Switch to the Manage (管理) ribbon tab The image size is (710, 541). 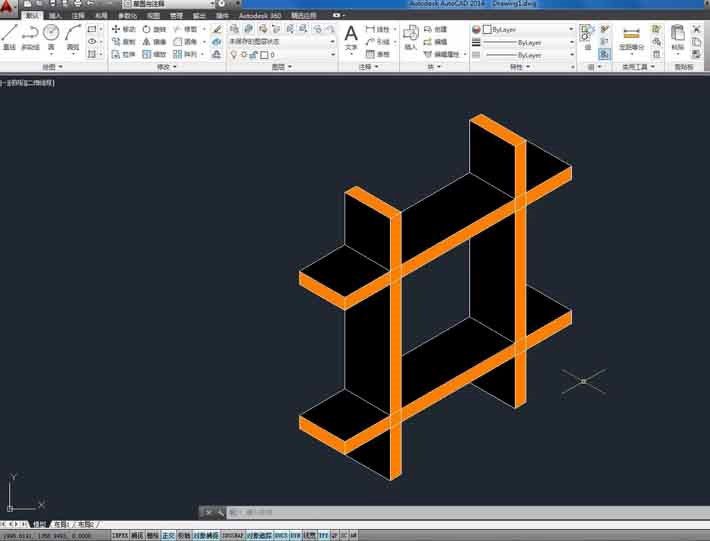176,16
